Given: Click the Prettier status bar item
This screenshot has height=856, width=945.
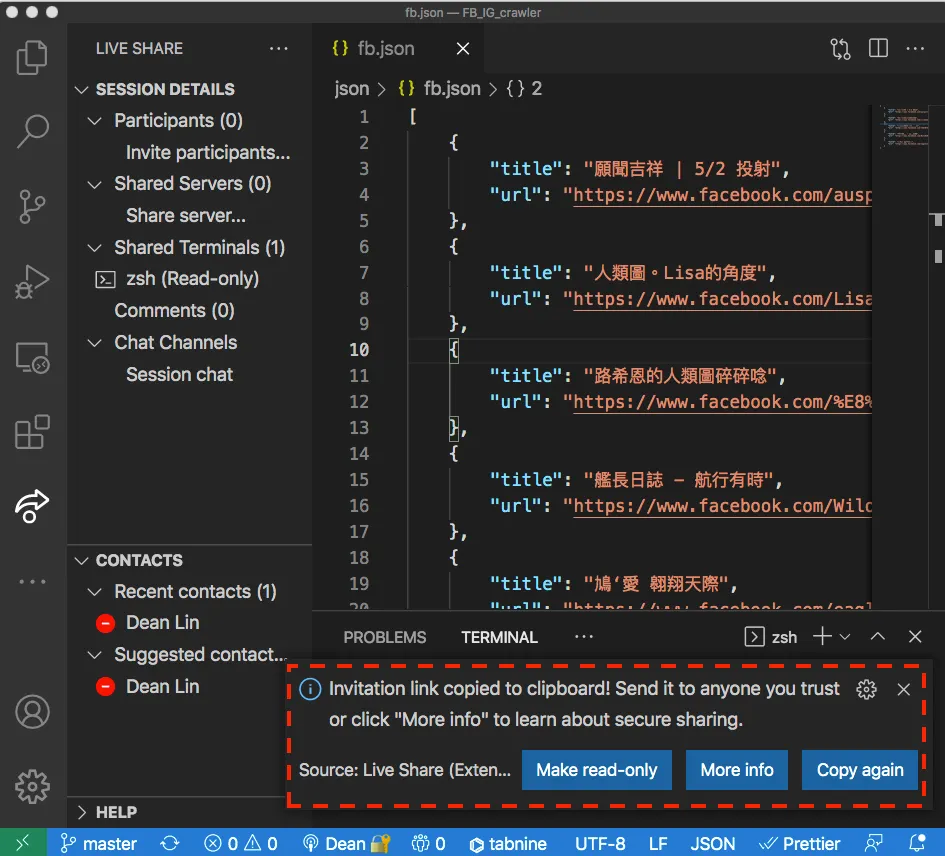Looking at the screenshot, I should pyautogui.click(x=799, y=843).
